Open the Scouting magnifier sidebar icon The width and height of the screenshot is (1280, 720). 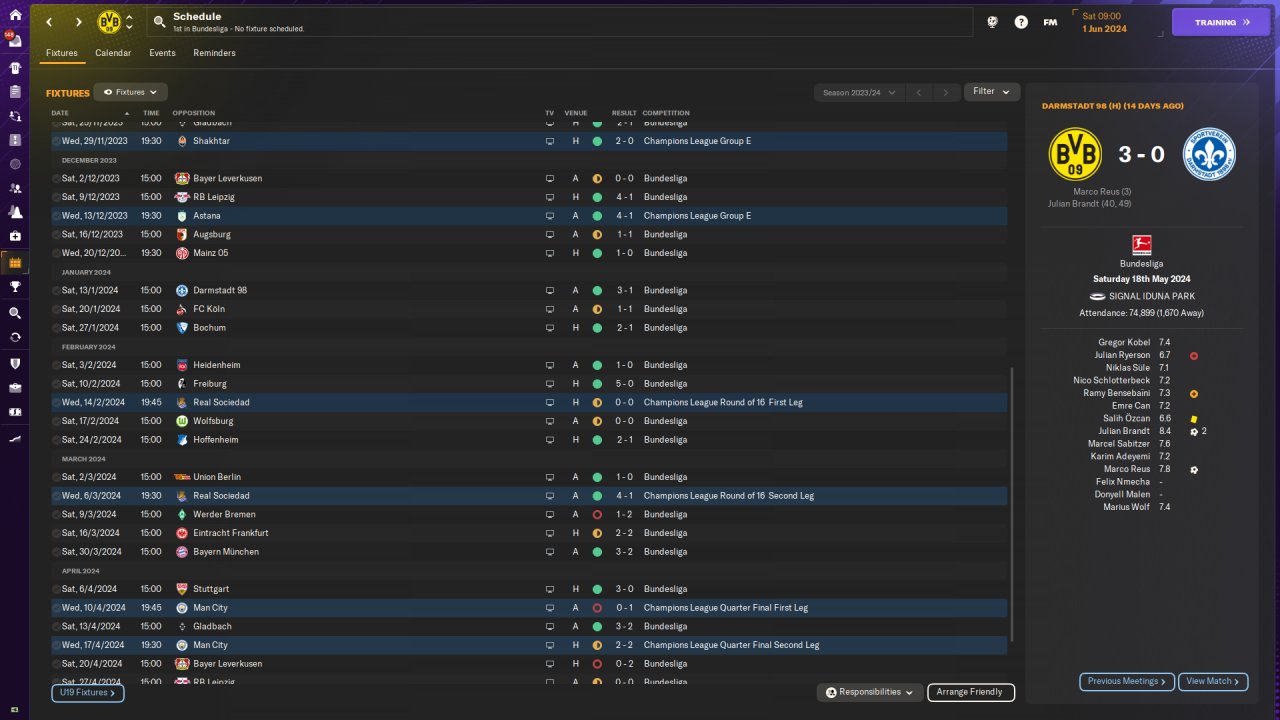[x=15, y=312]
